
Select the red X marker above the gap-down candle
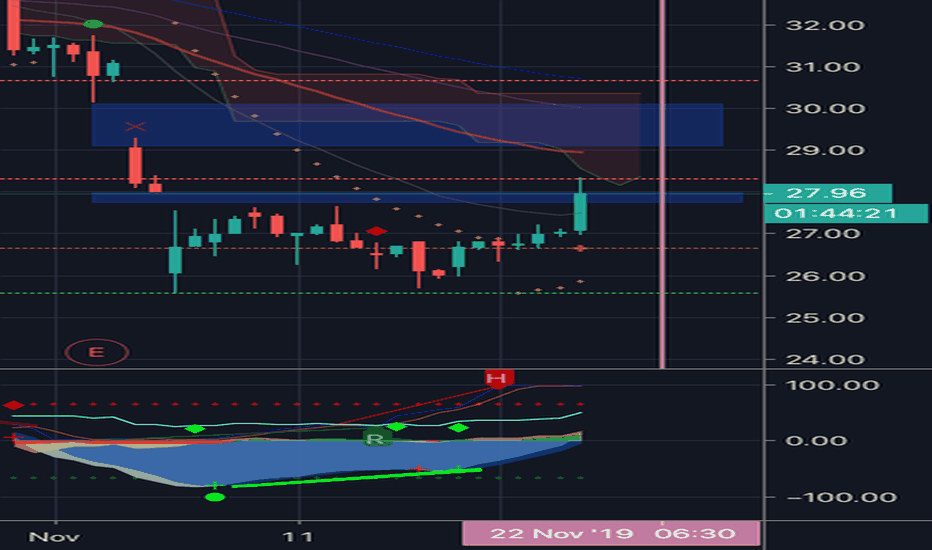(136, 126)
